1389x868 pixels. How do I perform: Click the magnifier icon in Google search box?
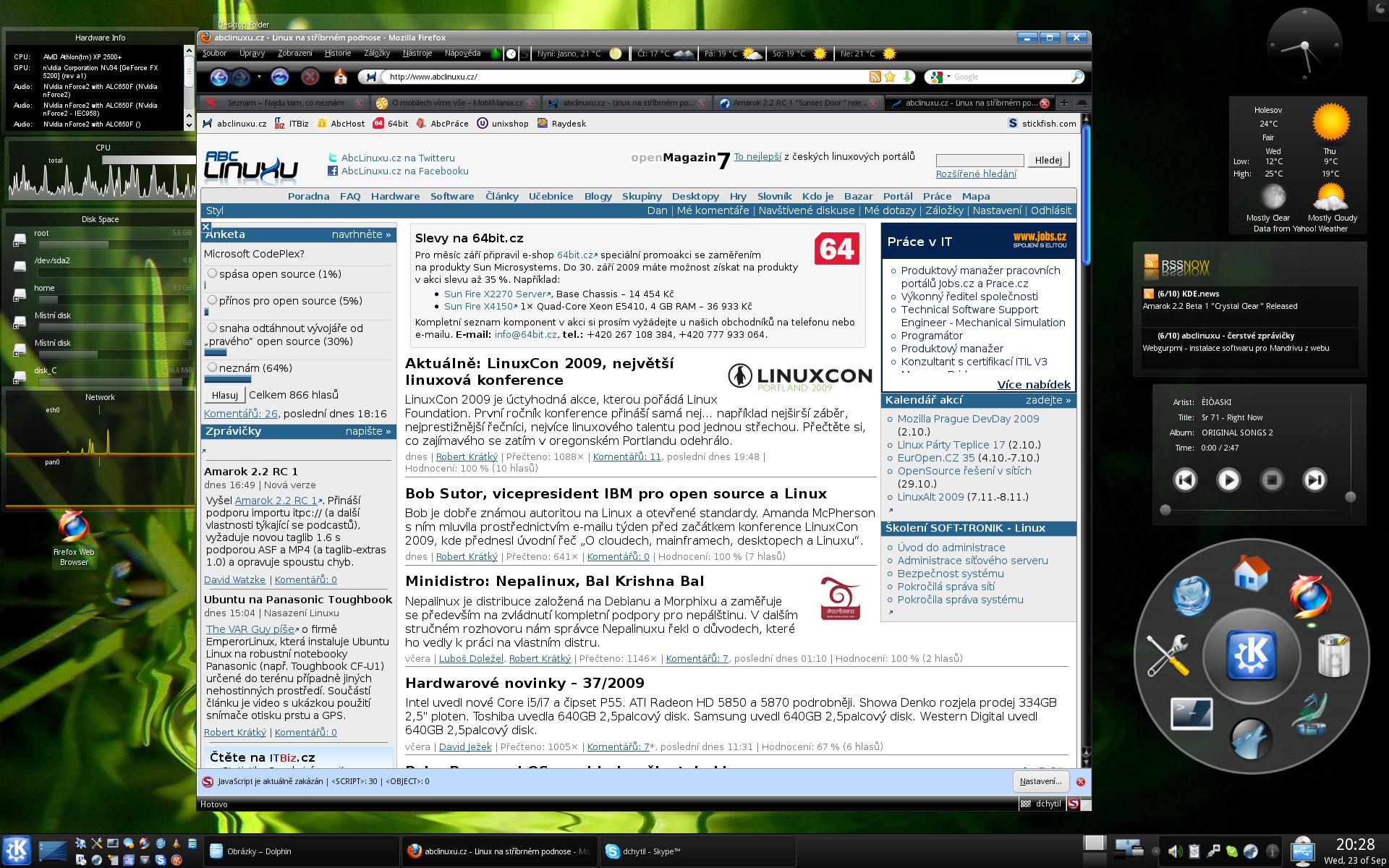1076,77
